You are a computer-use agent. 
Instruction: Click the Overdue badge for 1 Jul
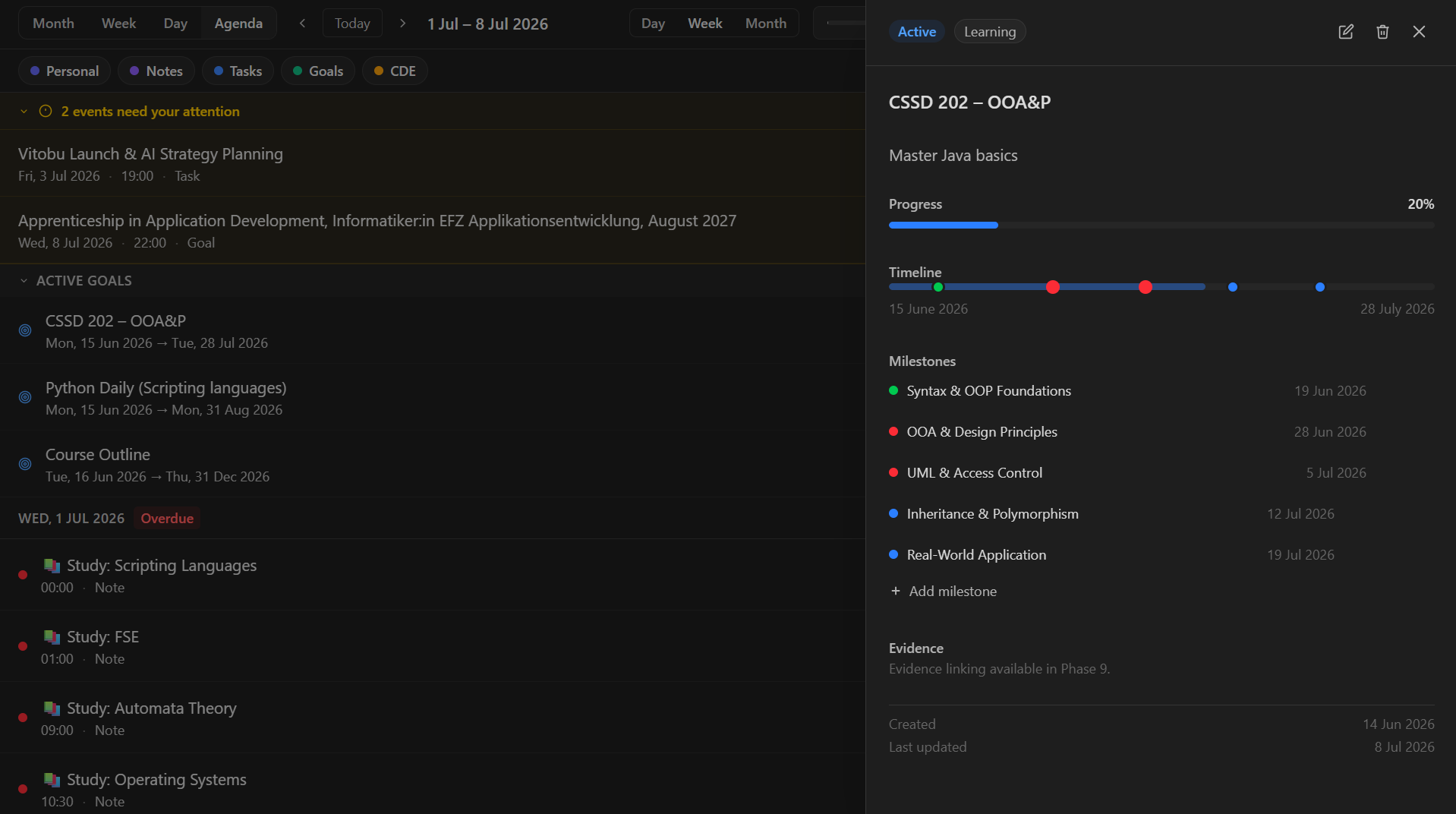tap(167, 518)
